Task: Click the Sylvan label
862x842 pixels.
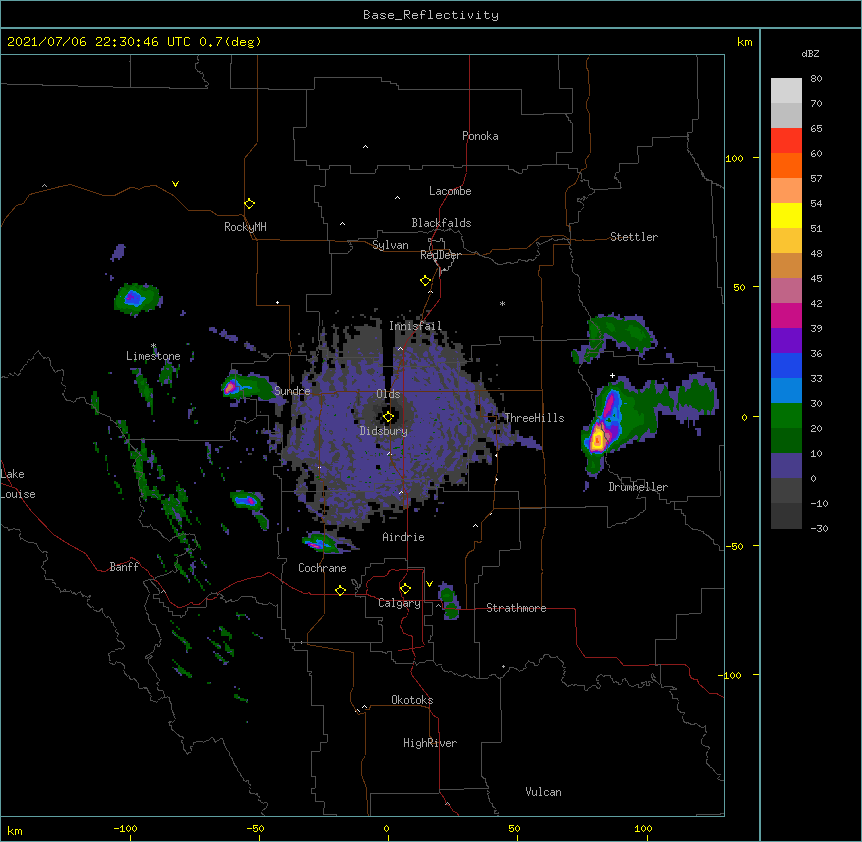Action: [x=390, y=245]
